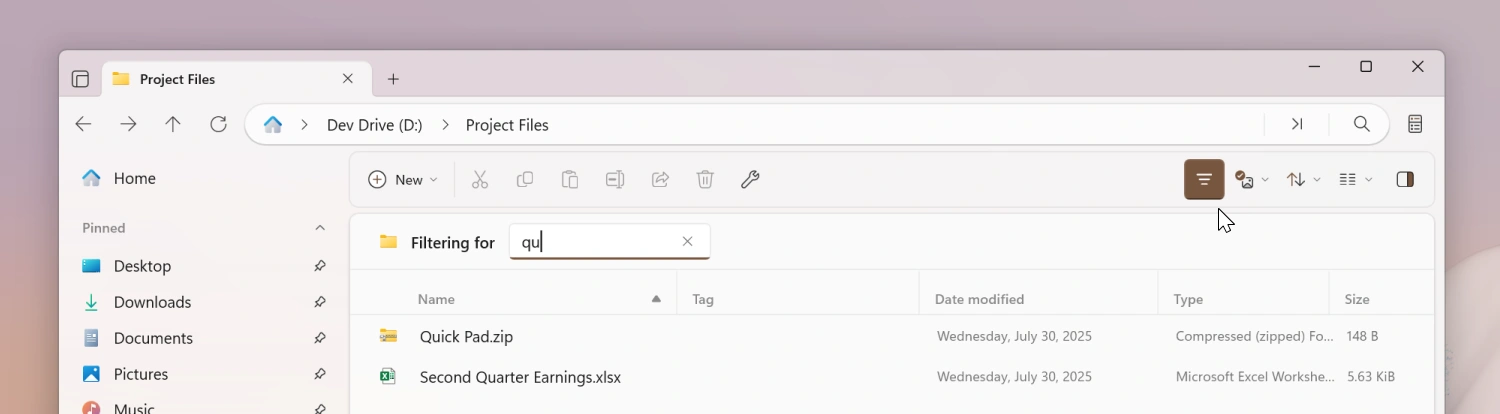Toggle the filter header button off
The width and height of the screenshot is (1500, 414).
click(1204, 180)
